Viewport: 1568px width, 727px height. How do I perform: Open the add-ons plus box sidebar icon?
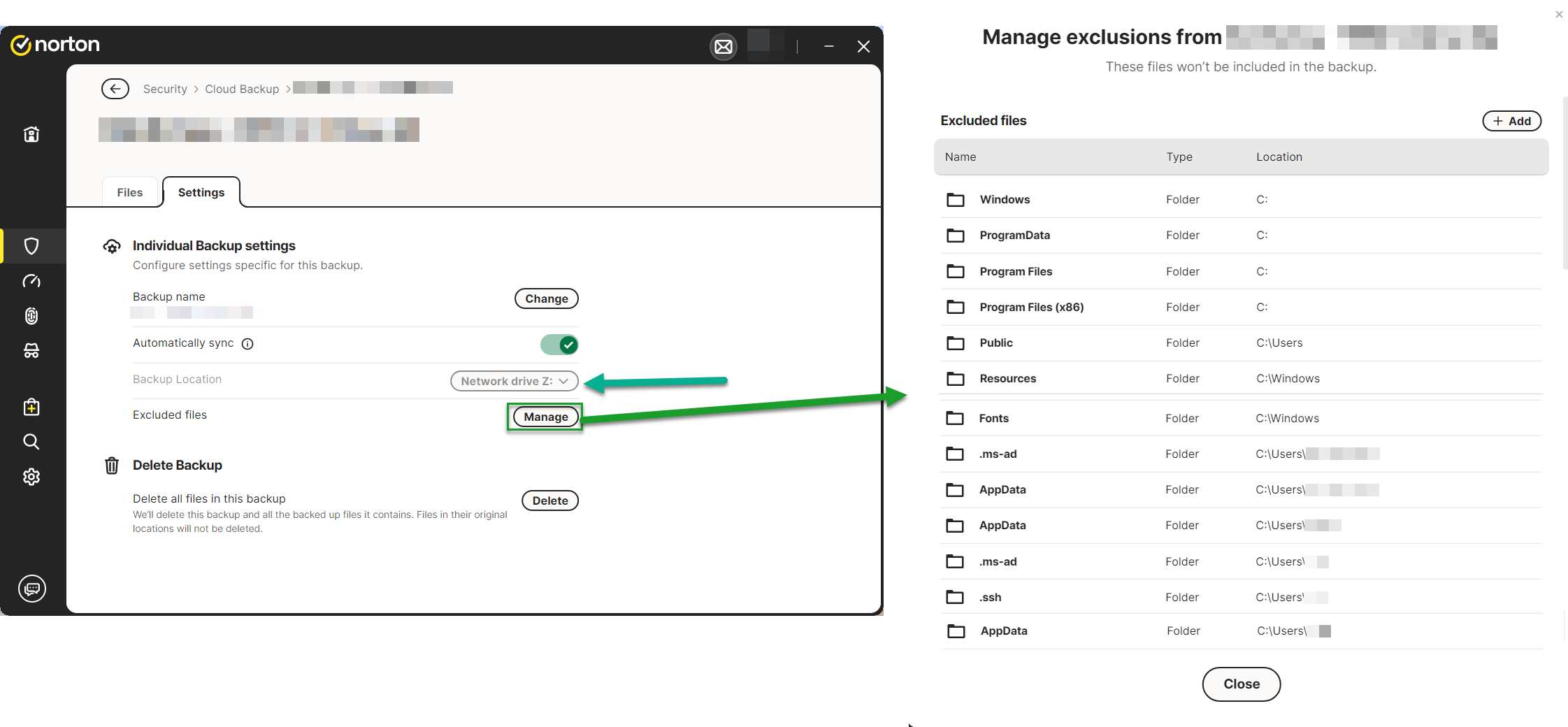(x=31, y=407)
